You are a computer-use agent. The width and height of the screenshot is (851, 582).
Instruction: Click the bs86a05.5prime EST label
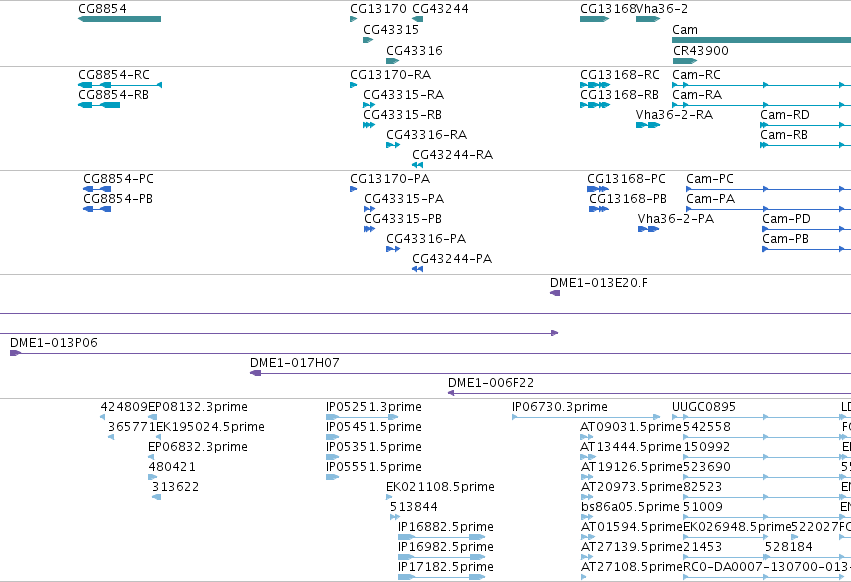pos(630,507)
